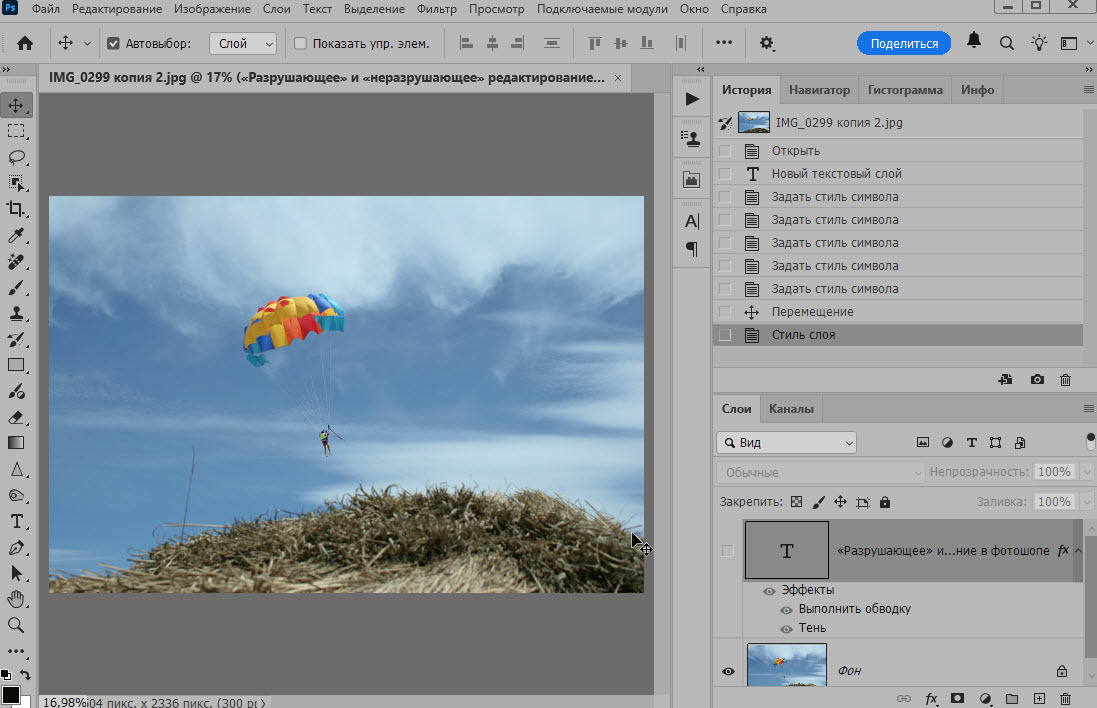Select the Crop tool
This screenshot has width=1097, height=708.
[16, 209]
